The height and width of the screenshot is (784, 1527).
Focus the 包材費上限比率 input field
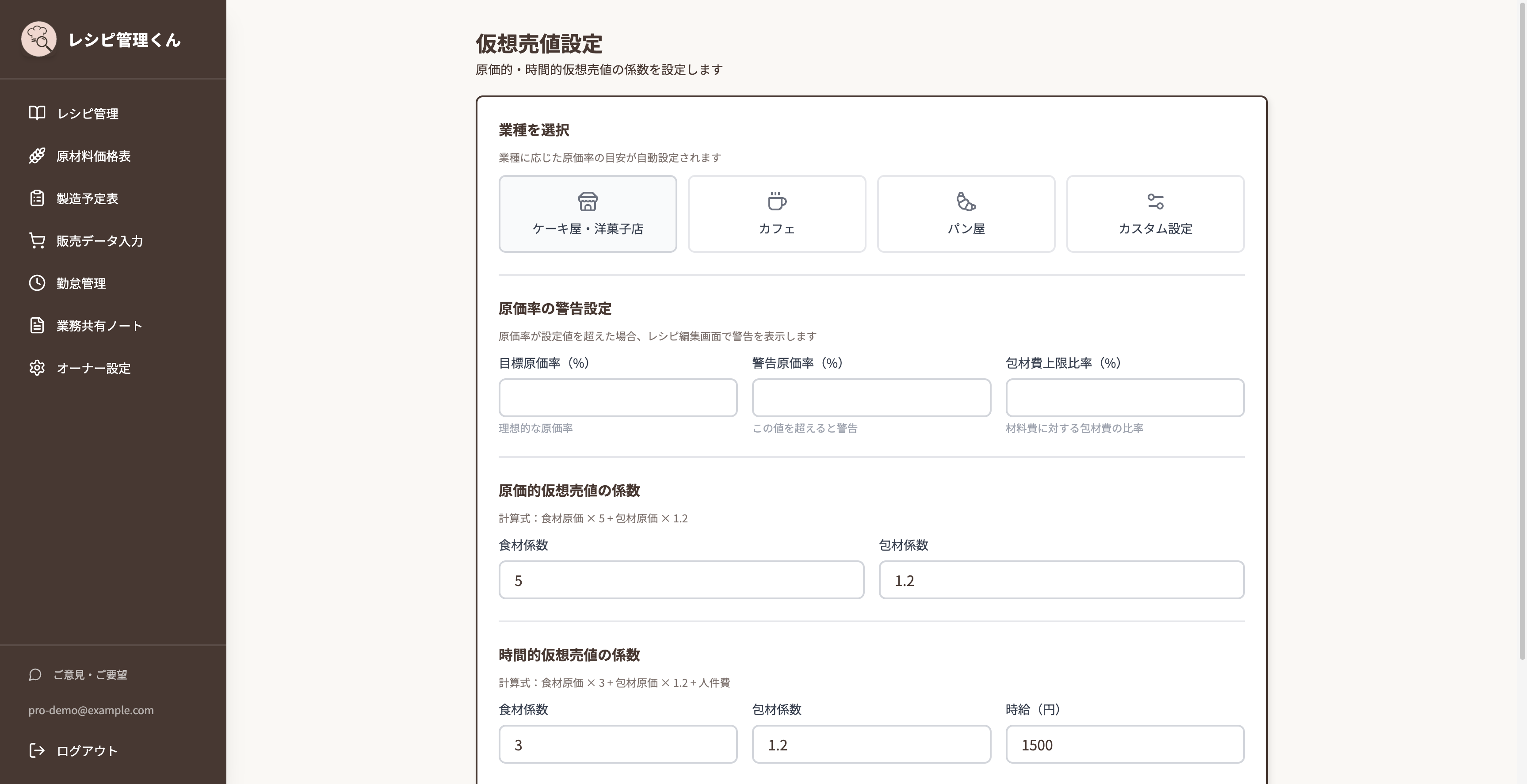coord(1125,398)
